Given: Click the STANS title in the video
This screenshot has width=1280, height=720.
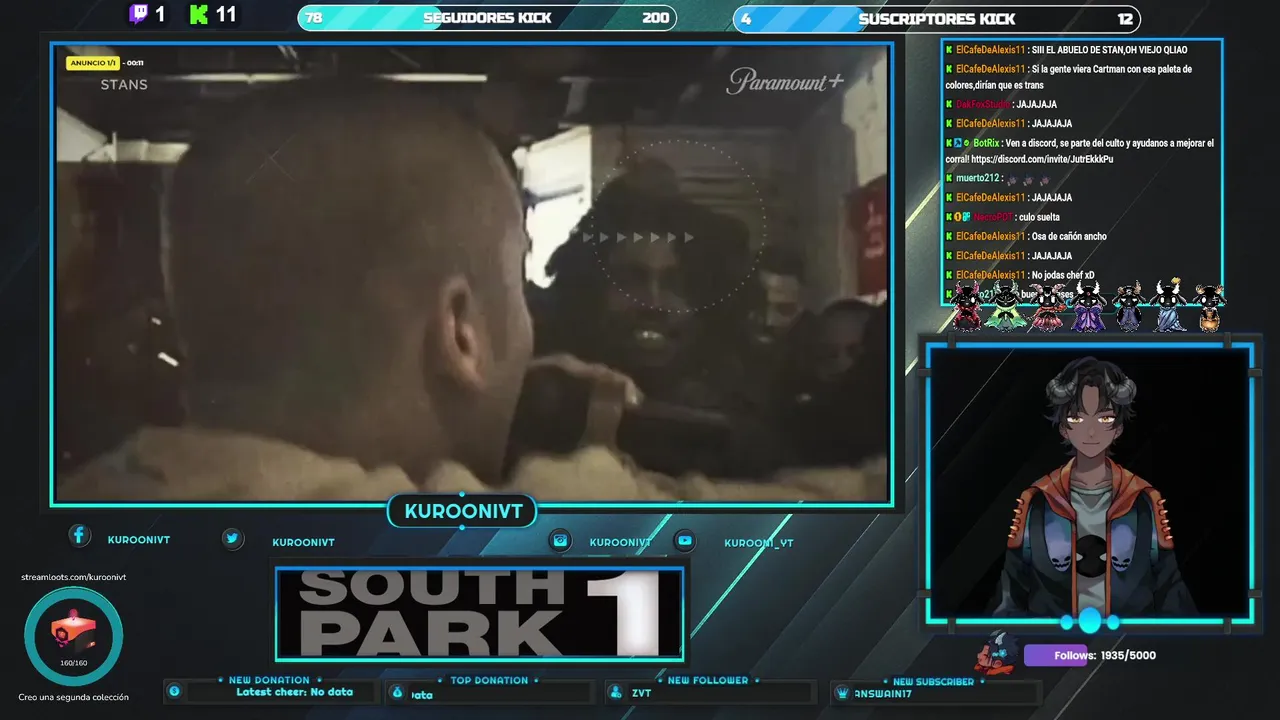Looking at the screenshot, I should pyautogui.click(x=124, y=85).
